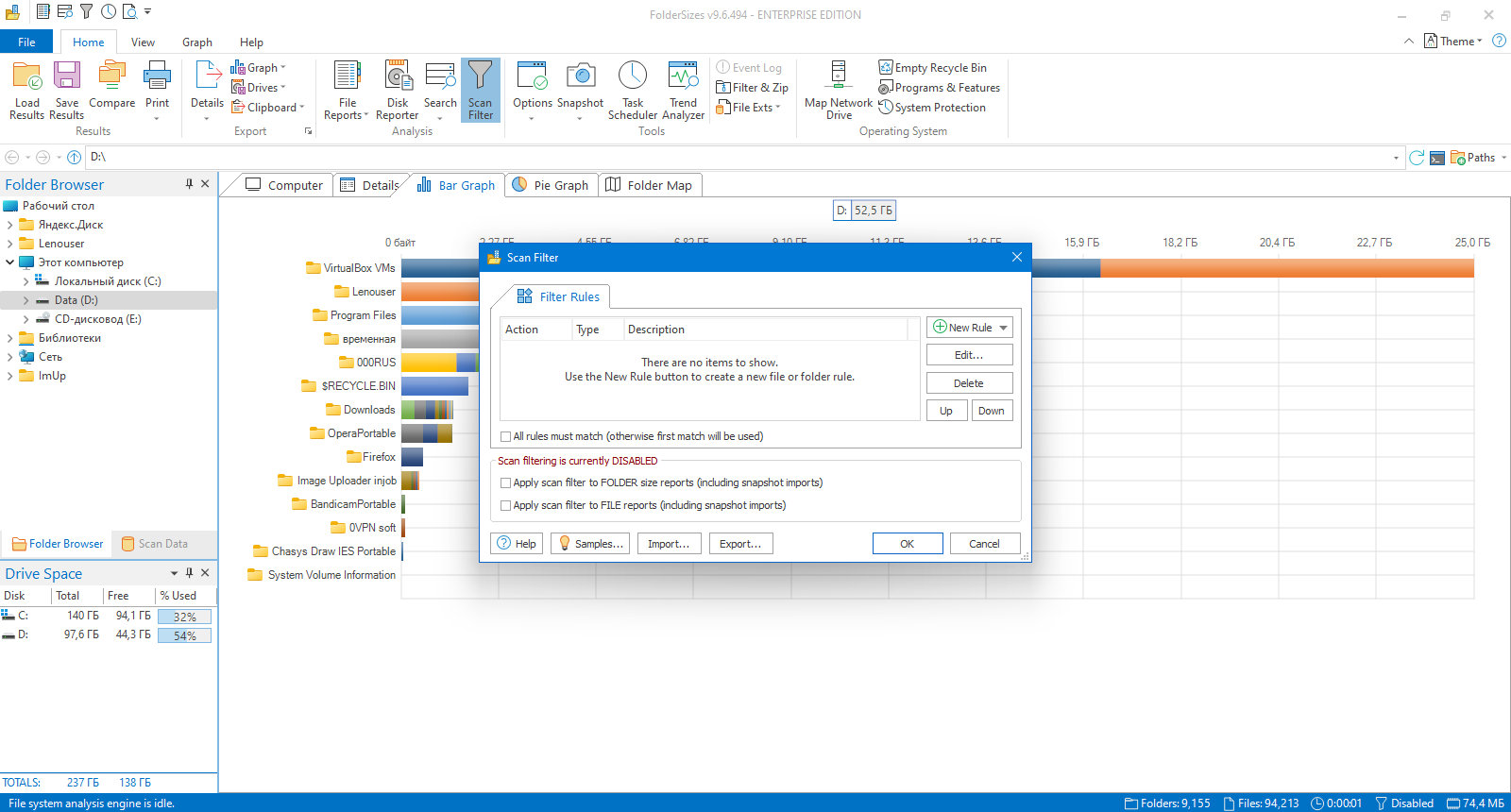Click the Import... button
Screen dimensions: 1511x812
pyautogui.click(x=669, y=543)
